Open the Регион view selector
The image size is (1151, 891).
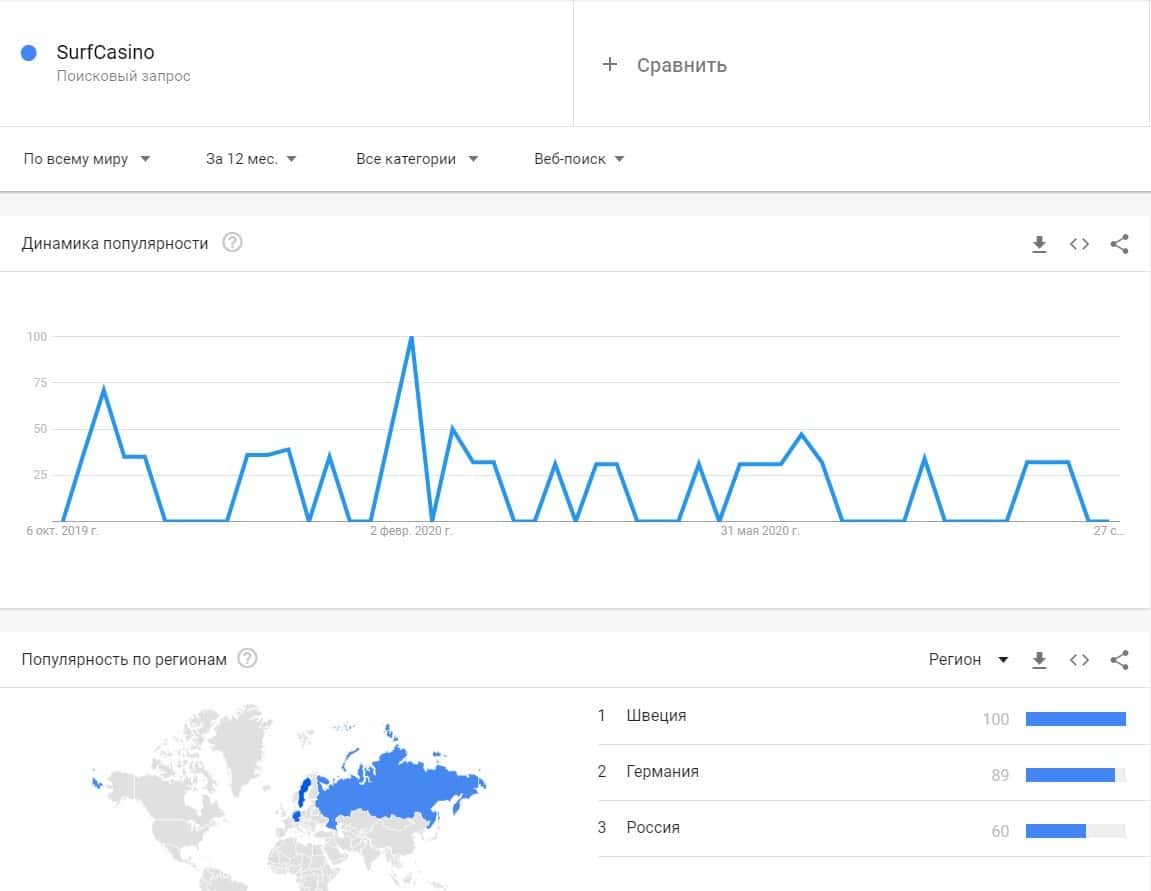tap(968, 660)
